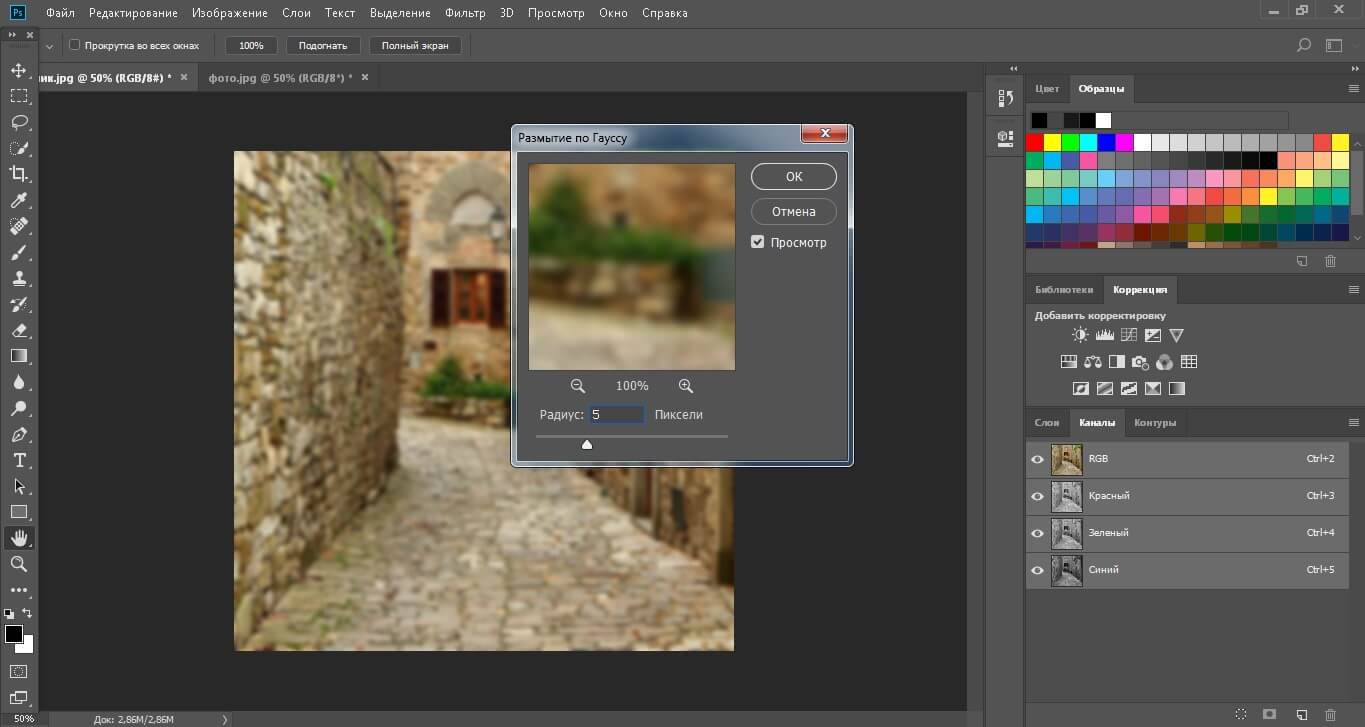Select the Zoom tool in toolbar
The height and width of the screenshot is (727, 1365).
point(18,564)
